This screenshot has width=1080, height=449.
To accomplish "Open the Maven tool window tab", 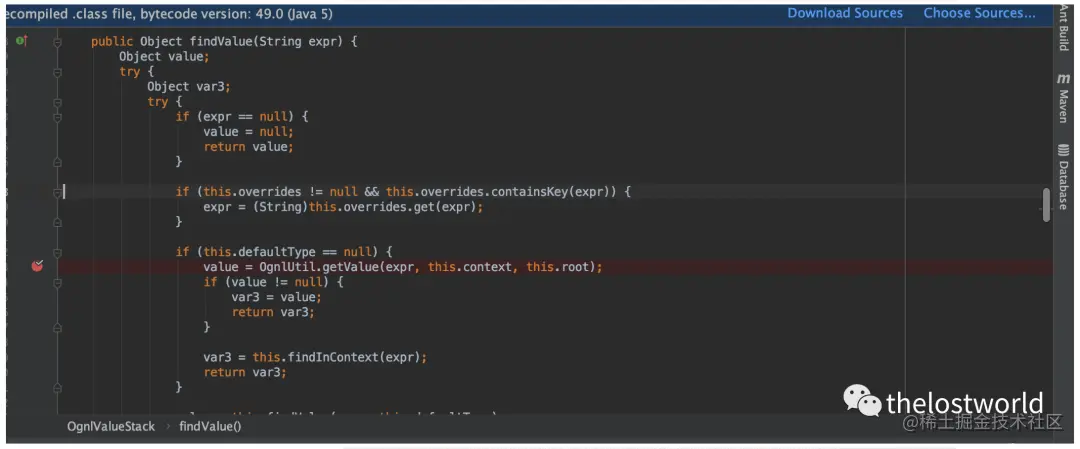I will [x=1063, y=98].
